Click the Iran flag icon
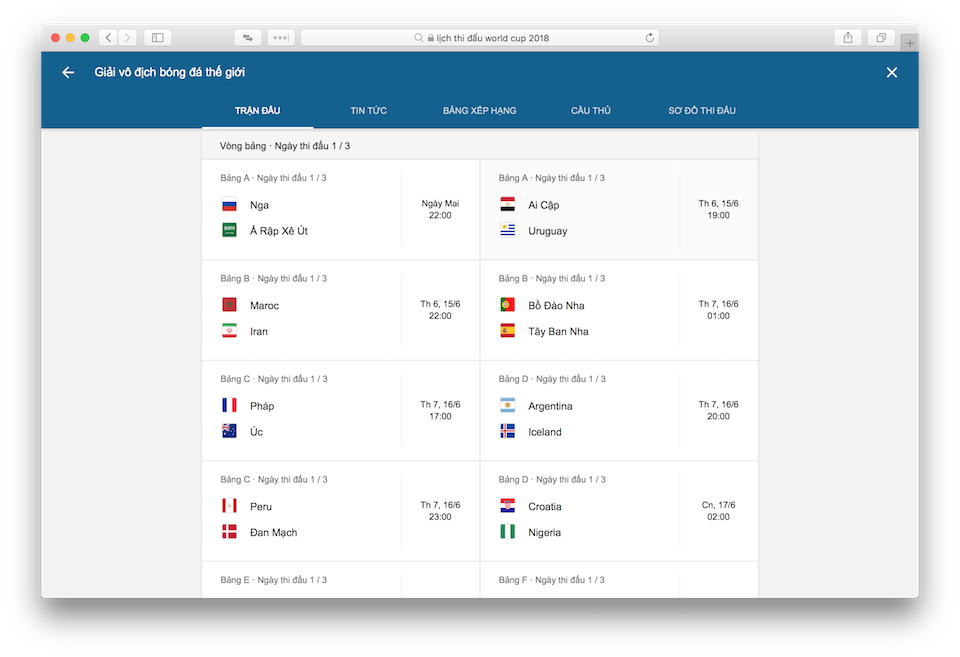Screen dimensions: 960x657 click(x=230, y=331)
